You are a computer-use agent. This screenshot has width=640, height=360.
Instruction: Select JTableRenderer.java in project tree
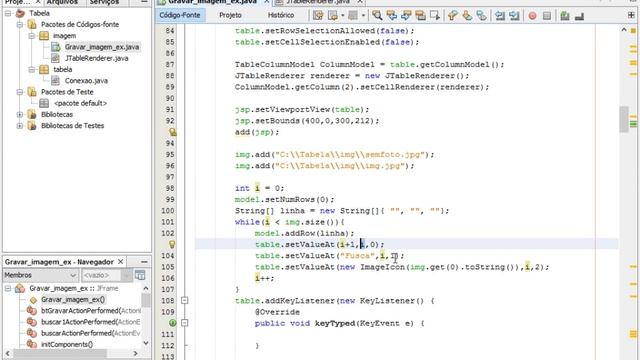[96, 58]
